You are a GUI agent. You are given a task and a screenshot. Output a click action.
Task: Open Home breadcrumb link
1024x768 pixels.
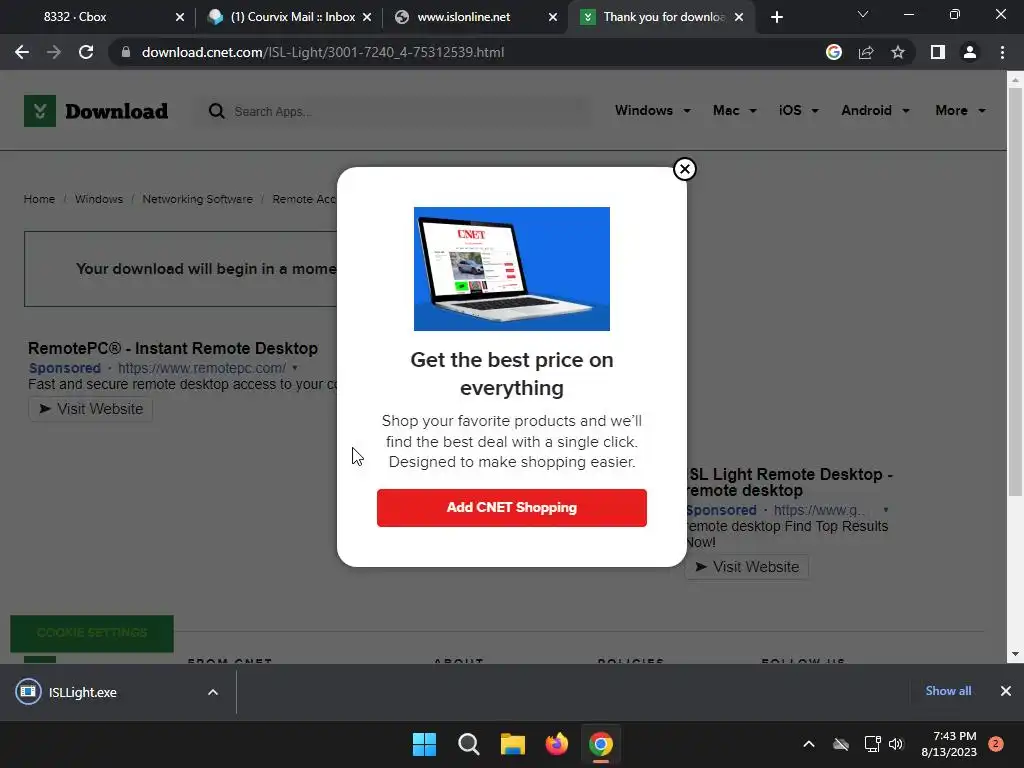click(39, 199)
